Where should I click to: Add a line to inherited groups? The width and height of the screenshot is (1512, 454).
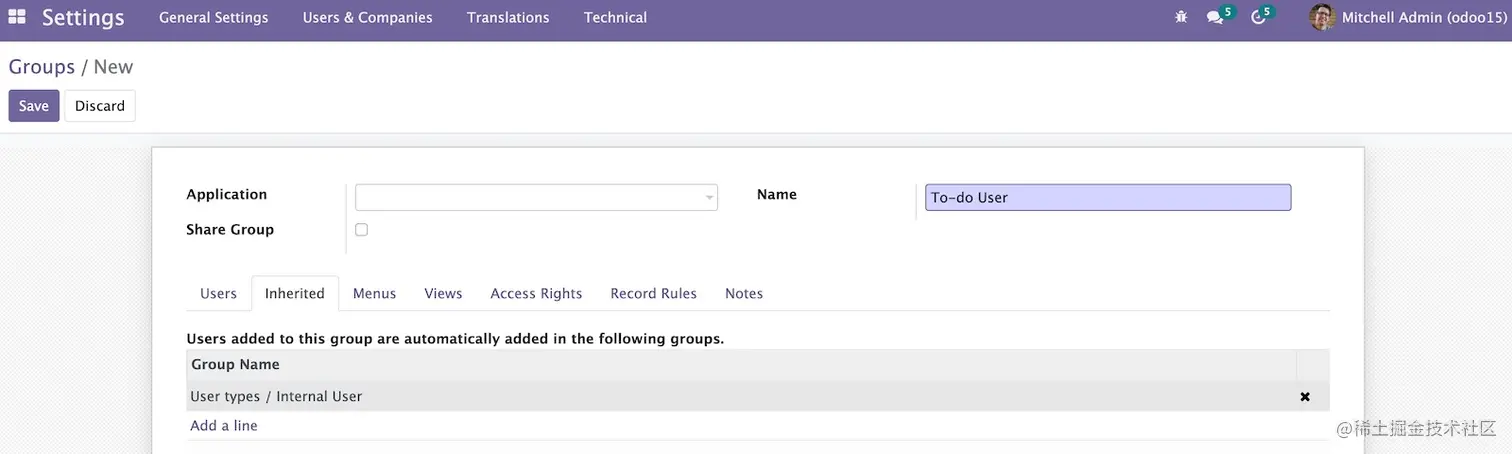[224, 426]
